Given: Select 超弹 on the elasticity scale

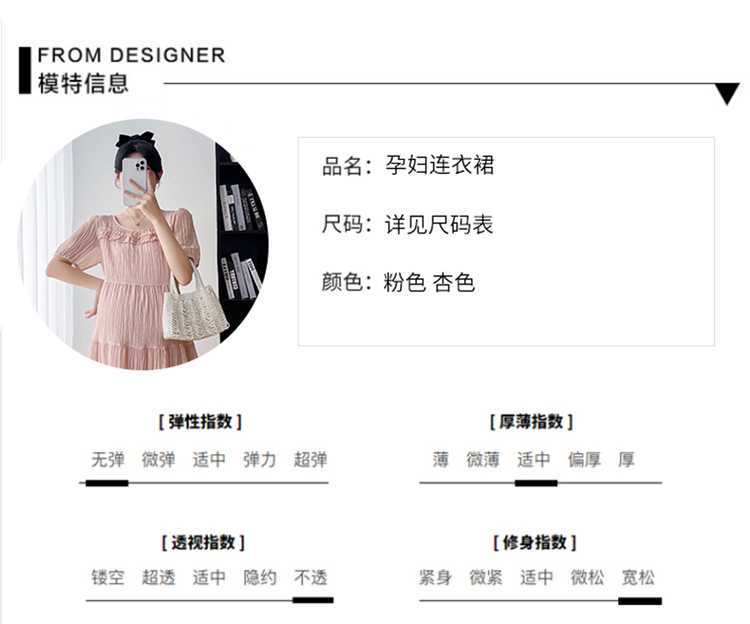Looking at the screenshot, I should pyautogui.click(x=310, y=460).
